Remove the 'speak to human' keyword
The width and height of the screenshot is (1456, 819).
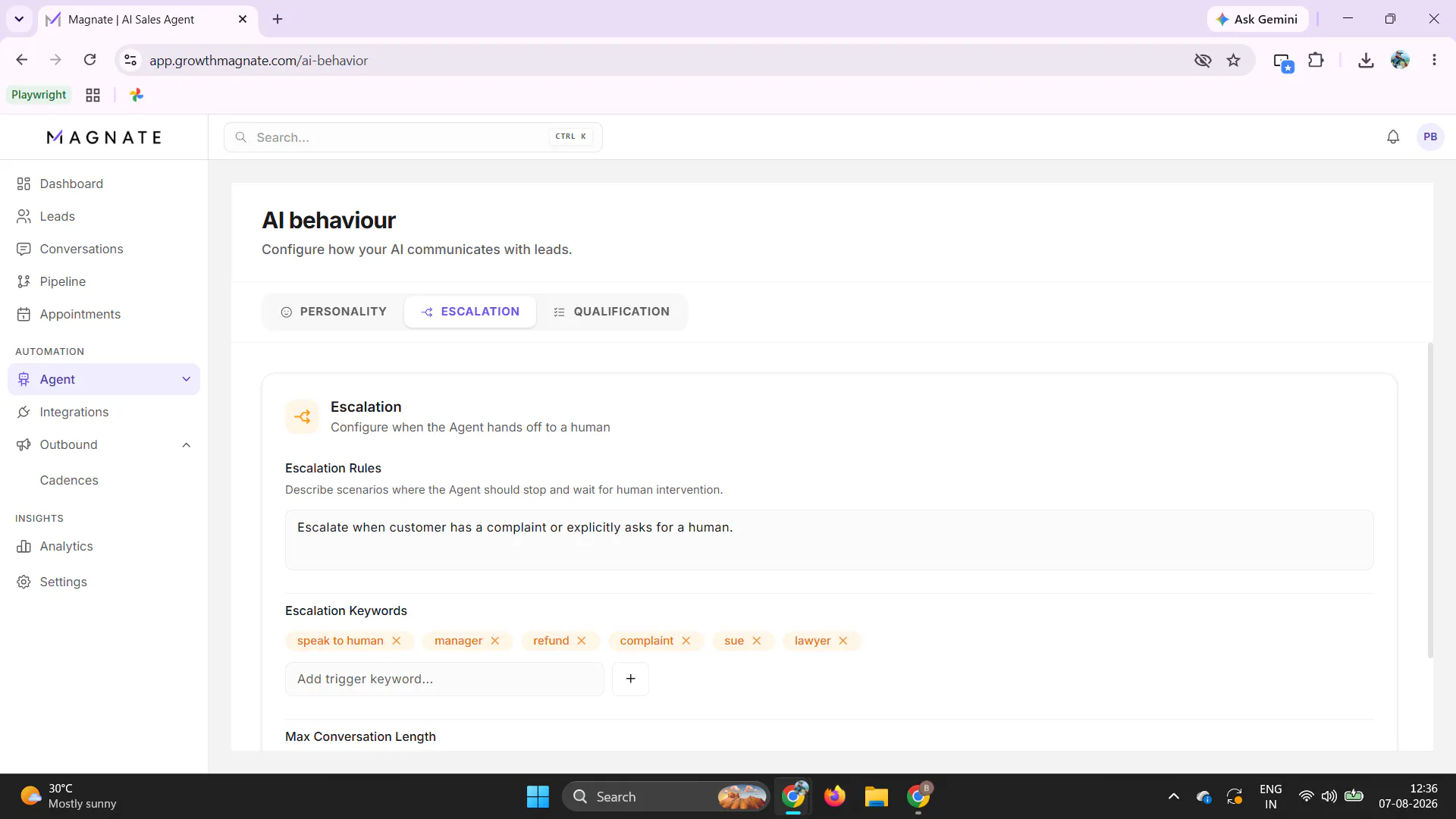coord(396,641)
